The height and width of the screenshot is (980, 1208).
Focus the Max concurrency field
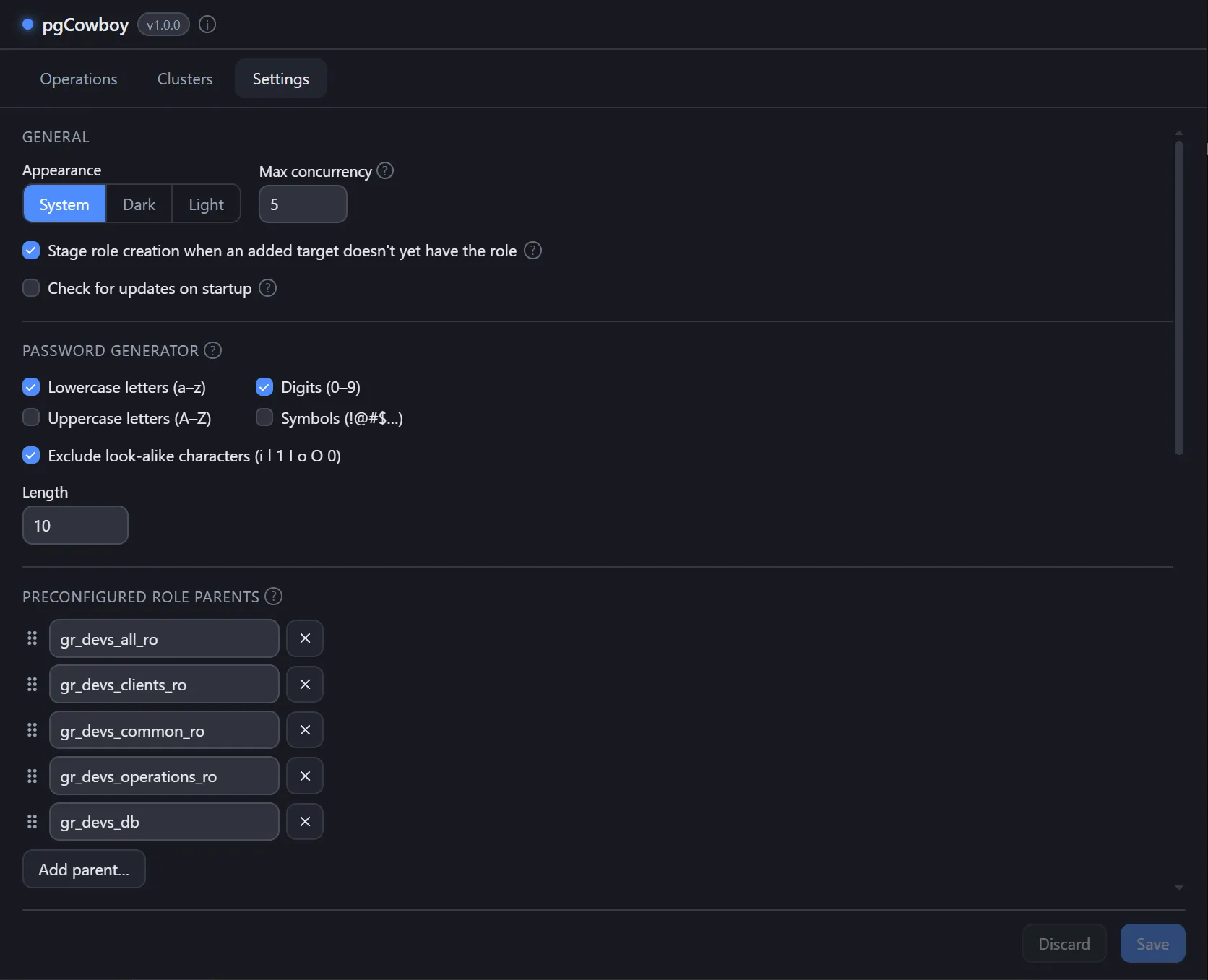pyautogui.click(x=303, y=204)
